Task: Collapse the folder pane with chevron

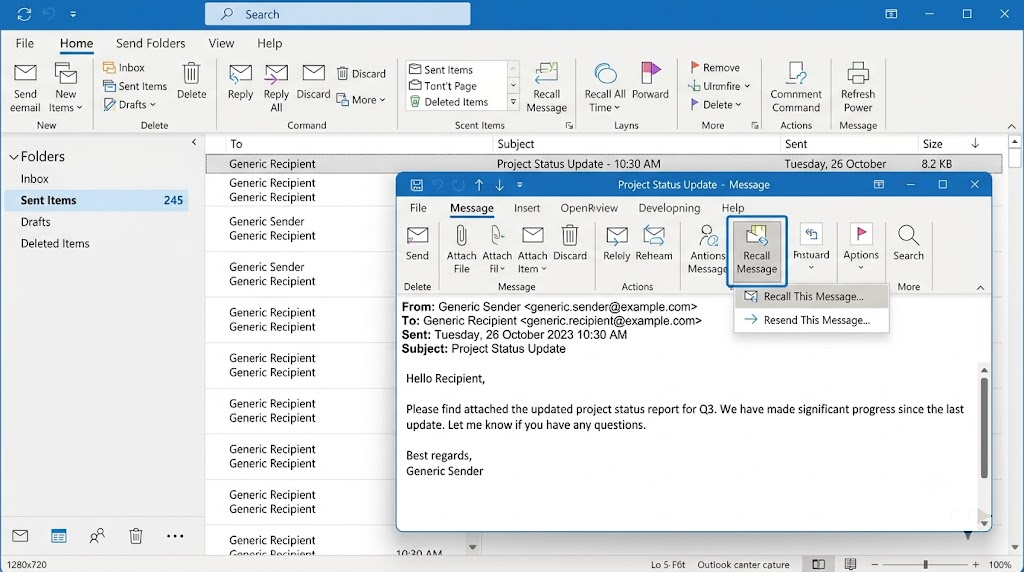Action: coord(194,142)
